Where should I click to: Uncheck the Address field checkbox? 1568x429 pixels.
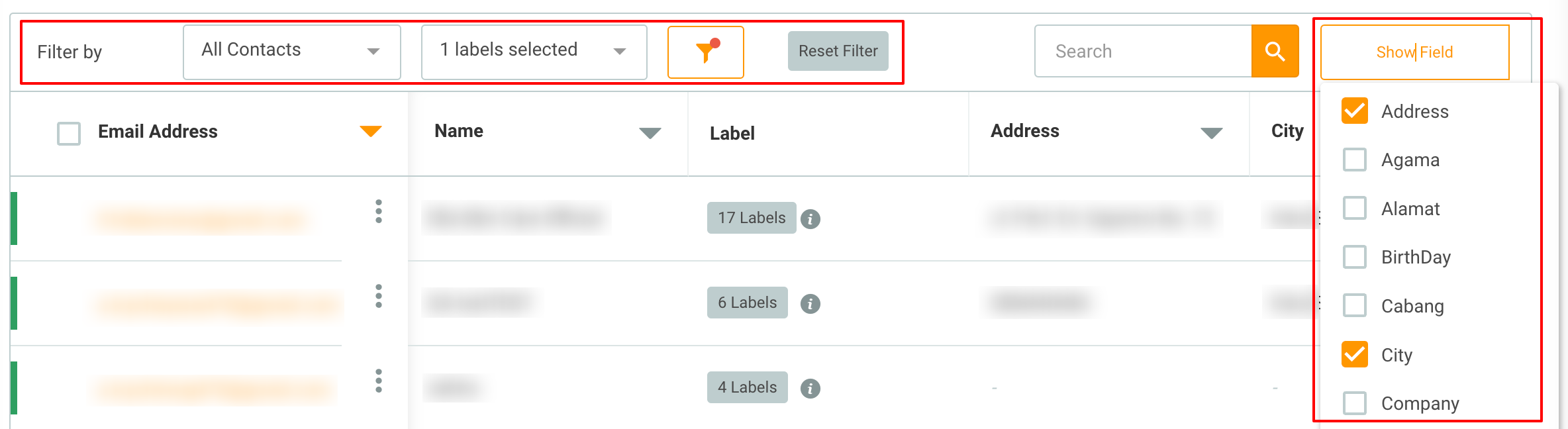(1354, 111)
